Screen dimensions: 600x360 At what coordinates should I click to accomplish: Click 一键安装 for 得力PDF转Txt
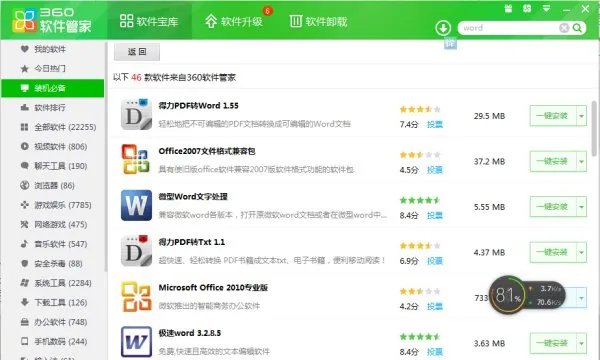point(553,252)
